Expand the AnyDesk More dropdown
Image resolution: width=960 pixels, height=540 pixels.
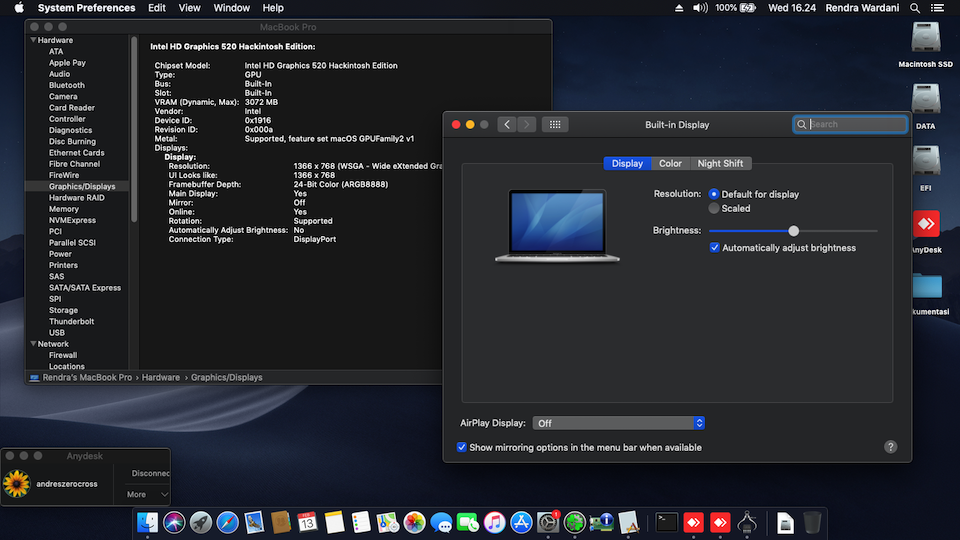click(x=147, y=494)
